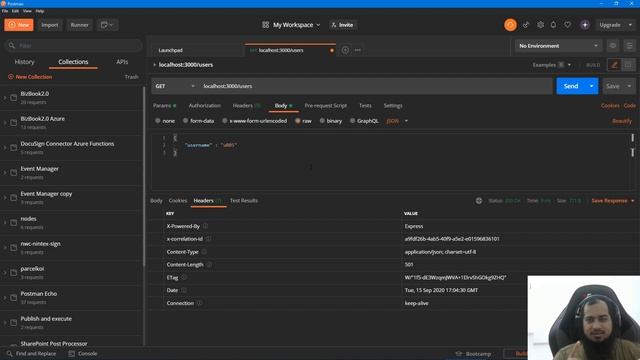Click the pencil comment icon beside BUILD
Screen dimensions: 640x360
(614, 65)
